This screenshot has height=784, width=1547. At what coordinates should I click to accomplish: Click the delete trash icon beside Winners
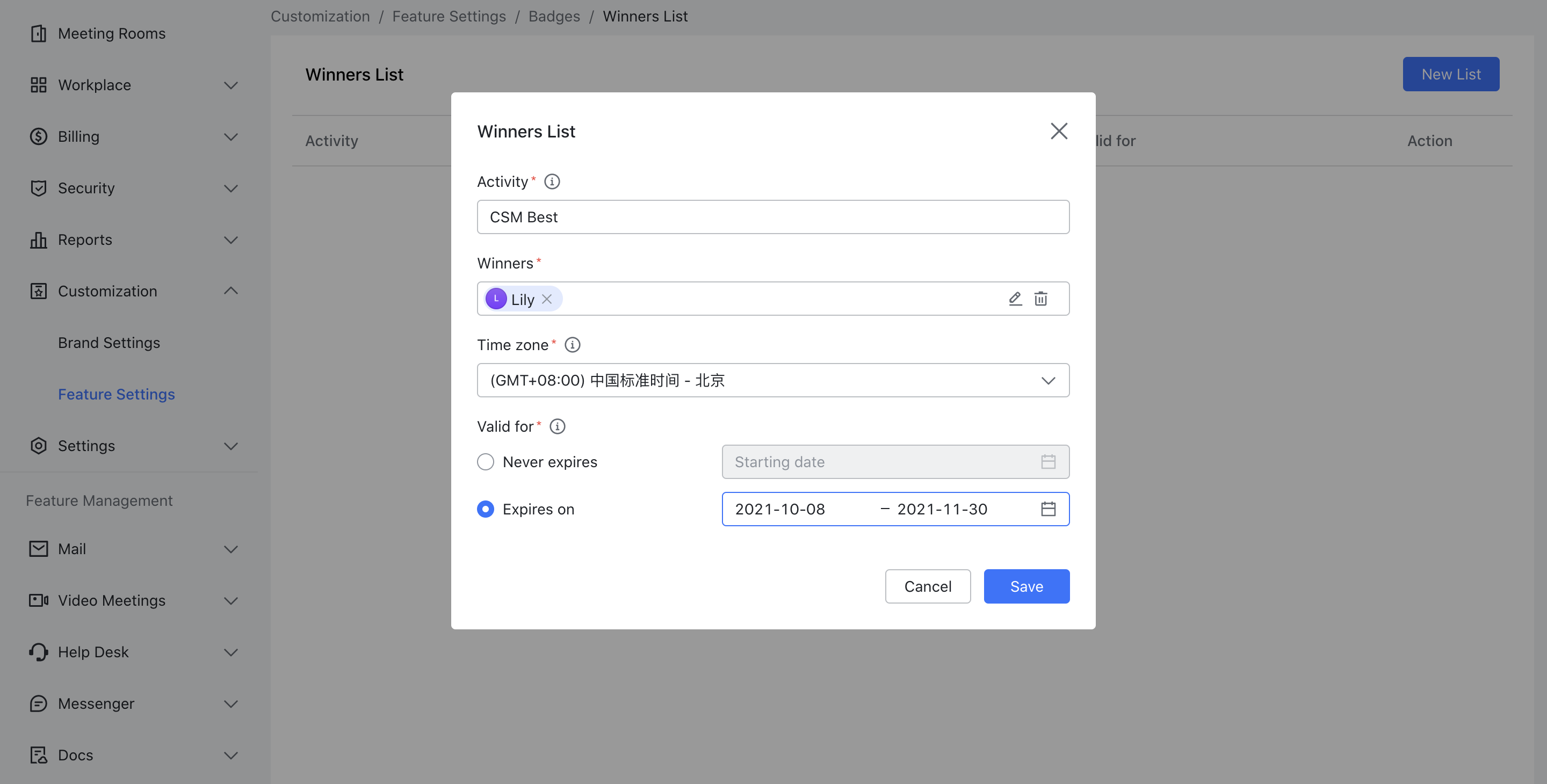pos(1041,299)
